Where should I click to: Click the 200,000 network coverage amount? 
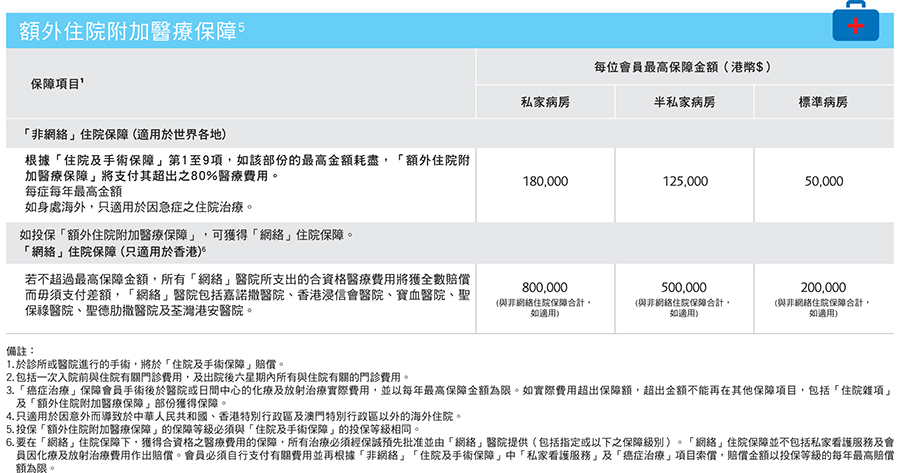pos(824,286)
